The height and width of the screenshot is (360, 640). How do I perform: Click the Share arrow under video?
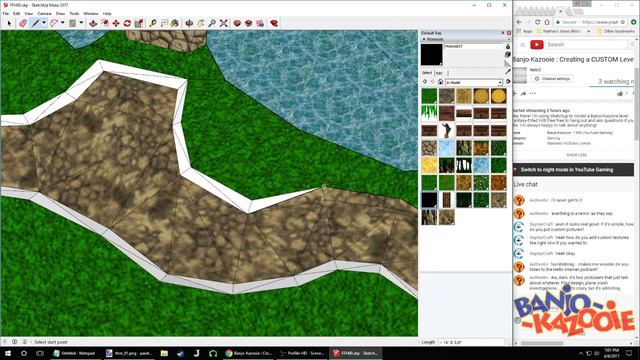coord(523,93)
